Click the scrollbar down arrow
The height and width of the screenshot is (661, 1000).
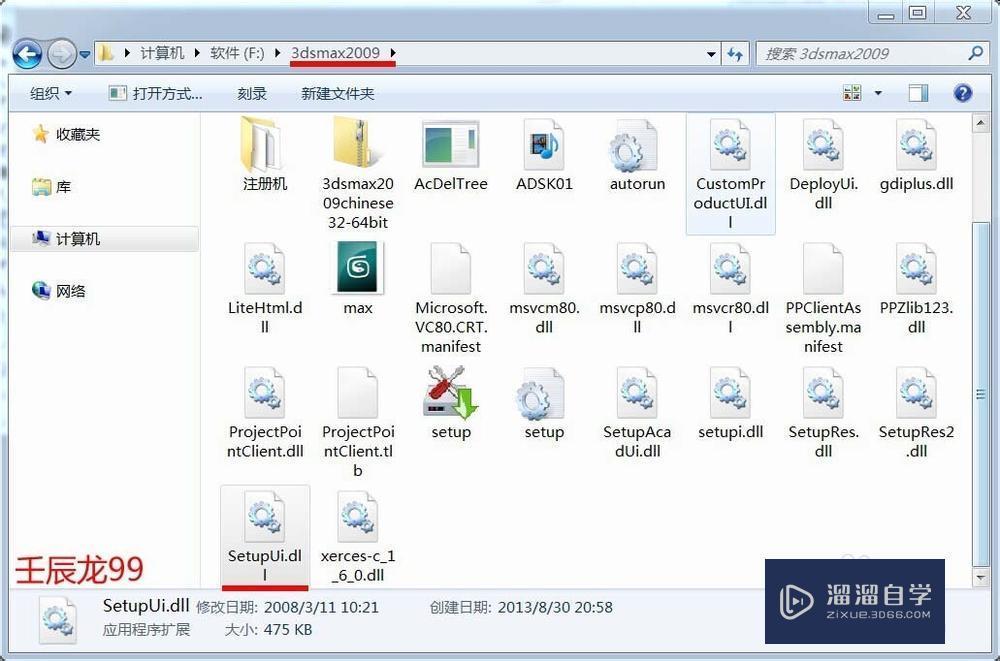pos(981,577)
